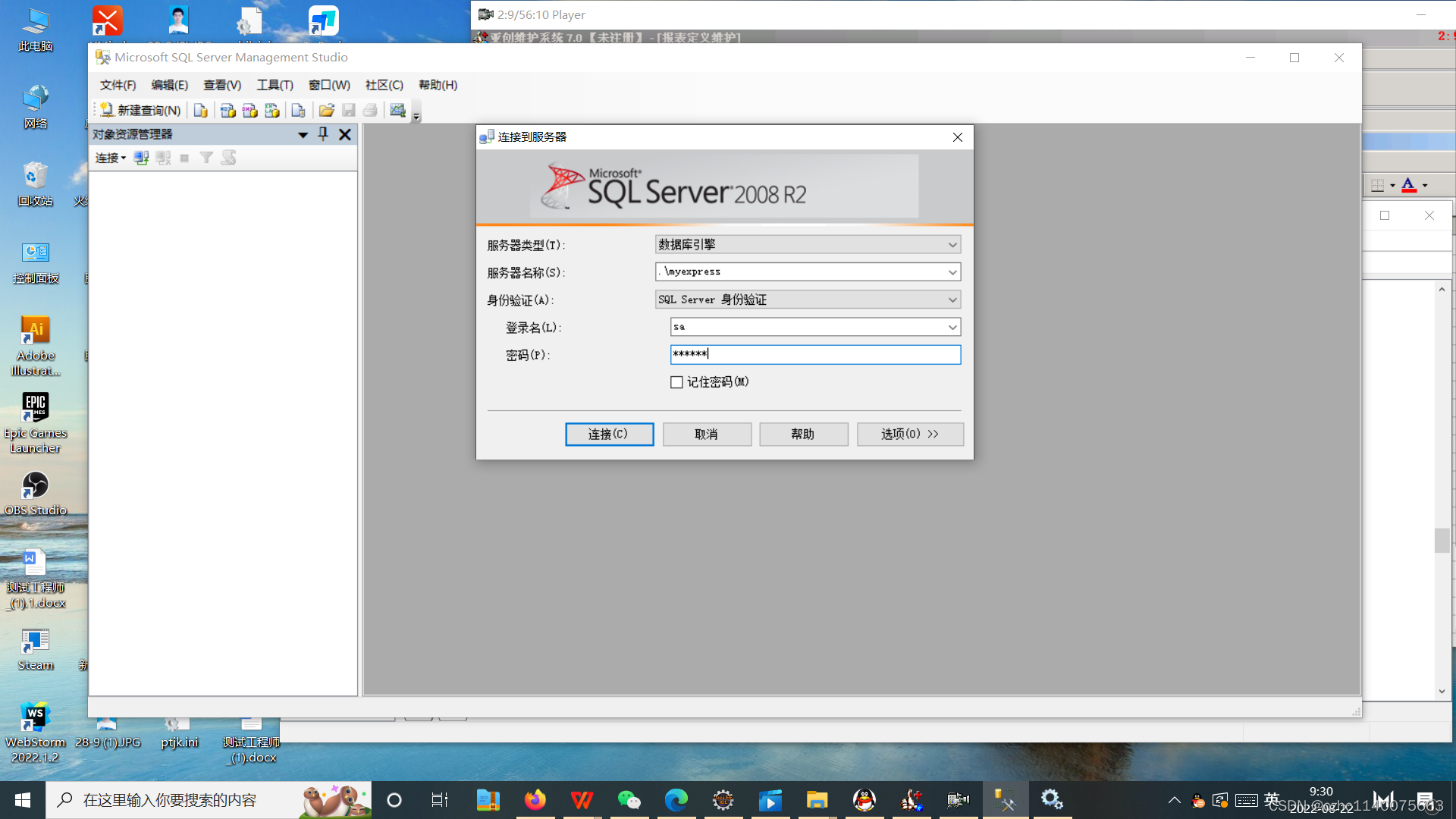Click borders grid icon in background window
The height and width of the screenshot is (819, 1456).
[1378, 185]
